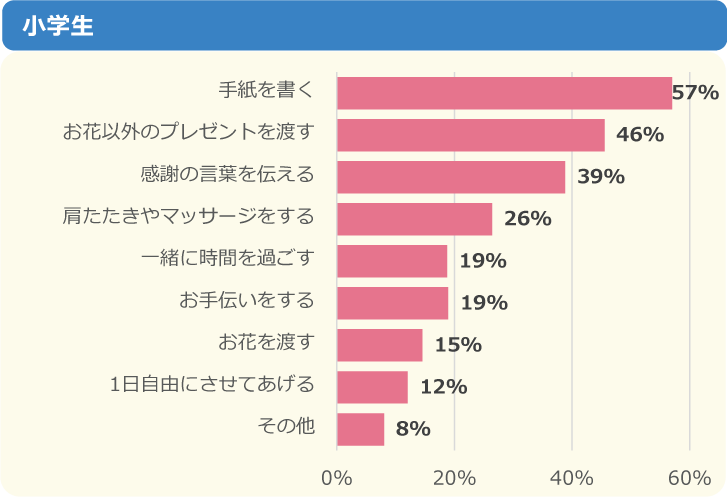Viewport: 727px width, 498px height.
Task: Select the bar for 1日自由にさせてあげる
Action: tap(372, 387)
